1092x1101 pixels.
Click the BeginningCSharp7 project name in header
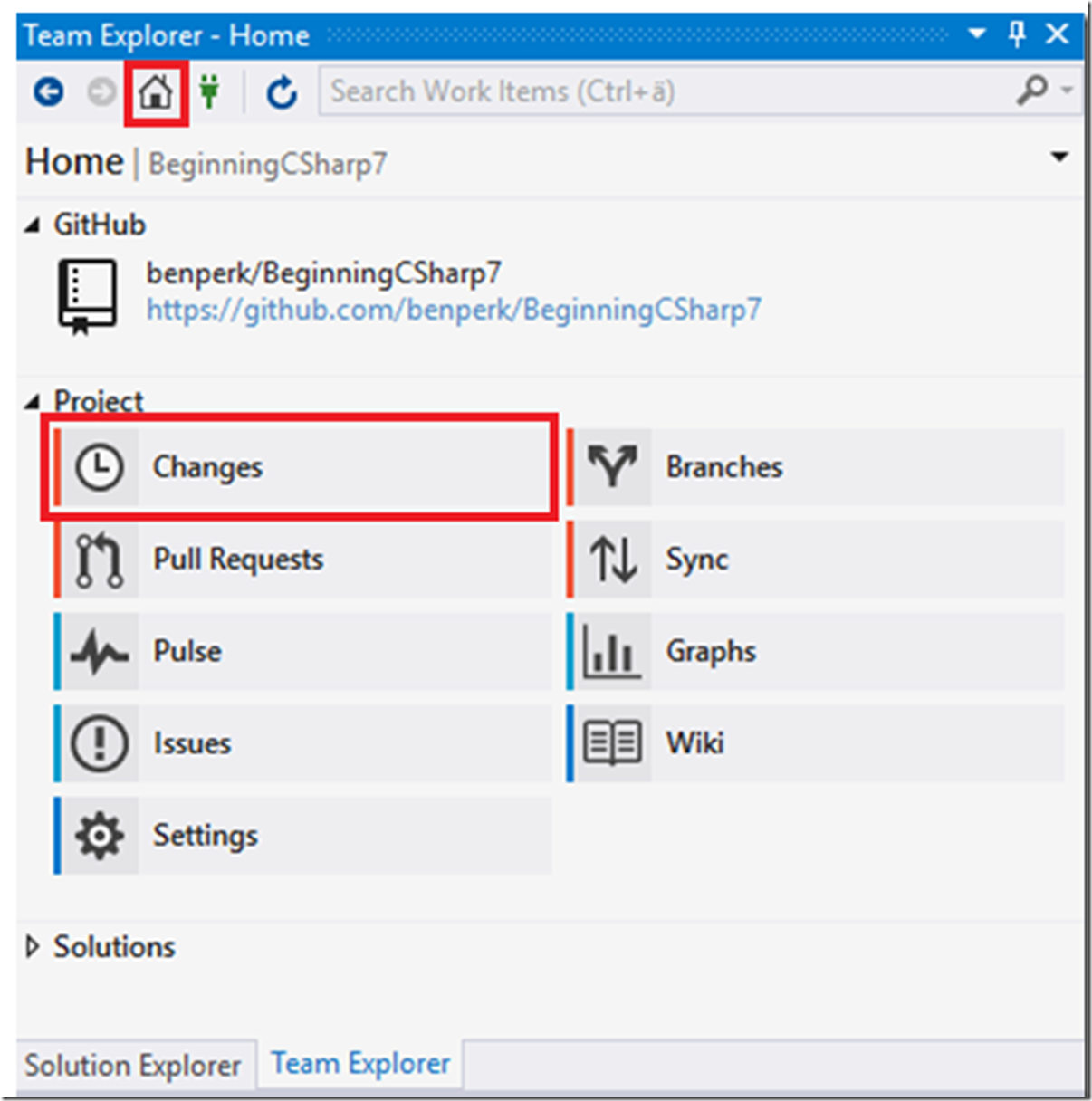tap(268, 164)
